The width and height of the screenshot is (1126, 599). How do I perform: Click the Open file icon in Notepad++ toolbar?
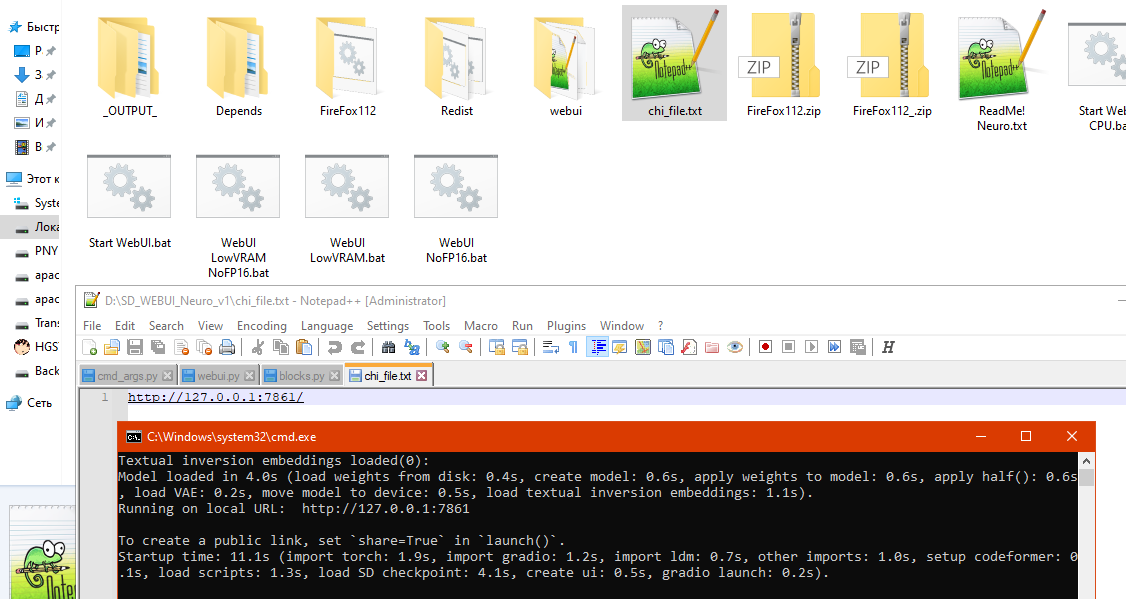coord(112,348)
